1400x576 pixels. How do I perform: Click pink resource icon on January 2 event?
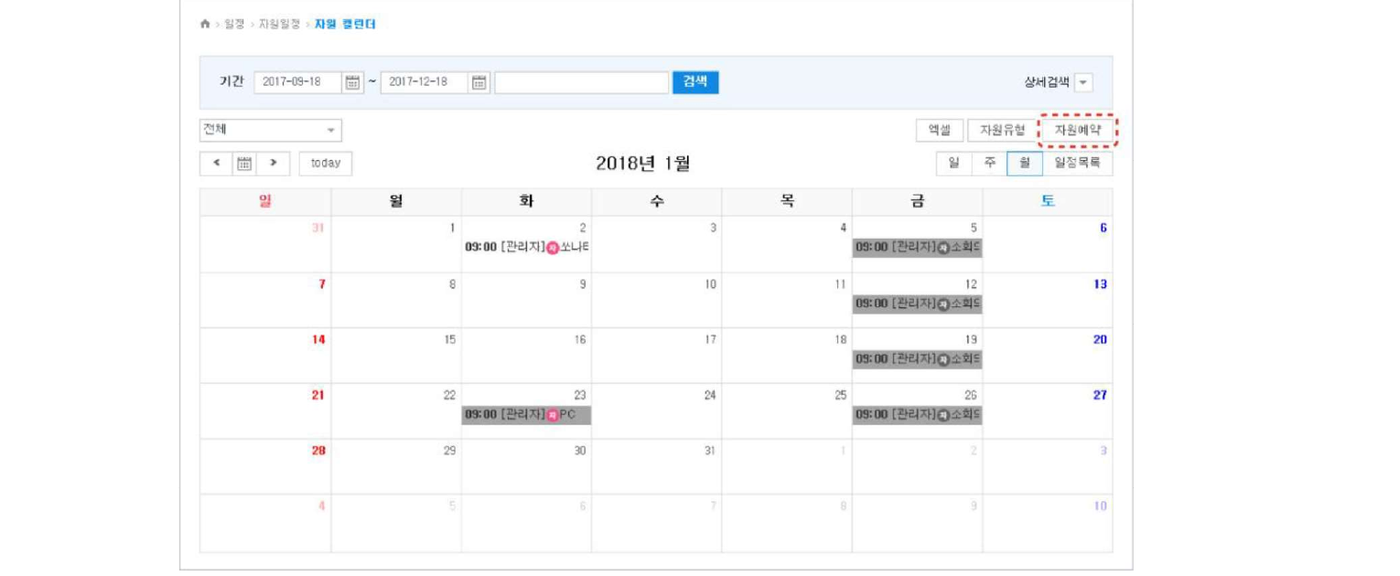point(552,248)
